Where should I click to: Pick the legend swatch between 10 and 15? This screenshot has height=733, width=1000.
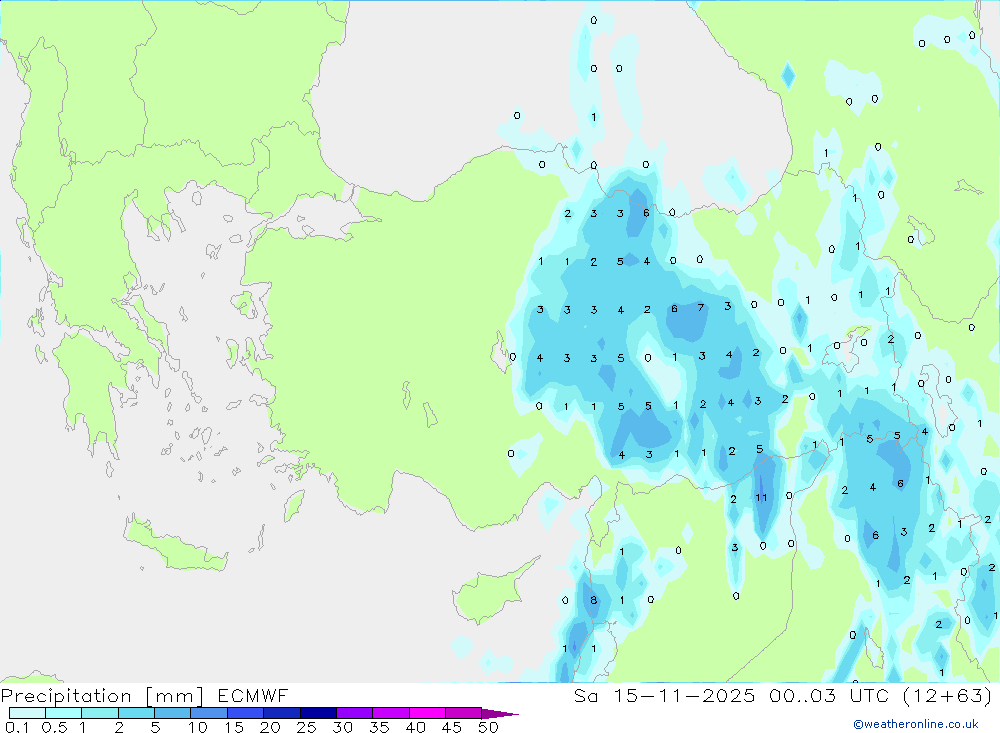point(209,713)
